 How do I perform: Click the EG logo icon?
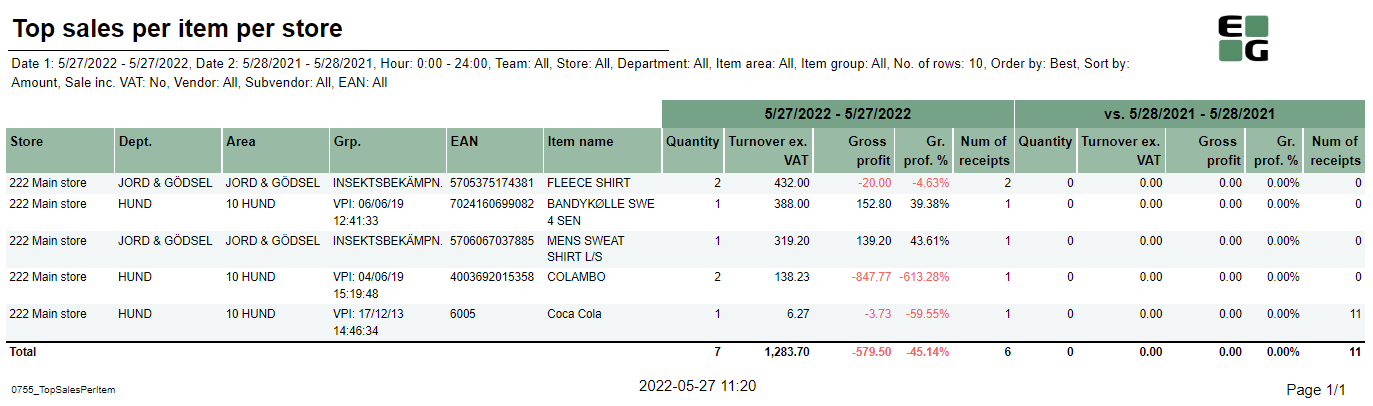click(x=1242, y=39)
